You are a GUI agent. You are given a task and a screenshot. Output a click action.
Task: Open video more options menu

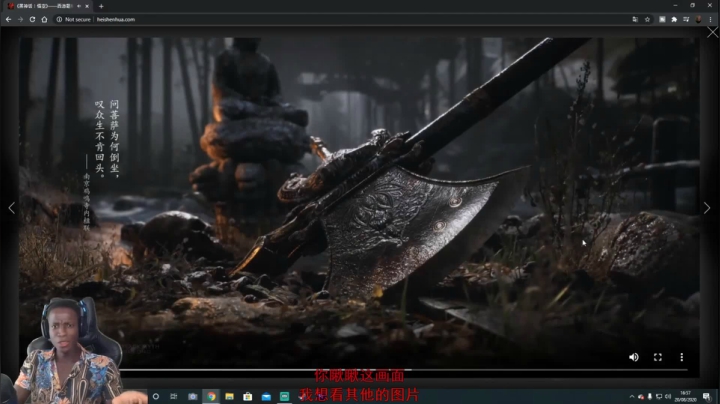pyautogui.click(x=681, y=357)
